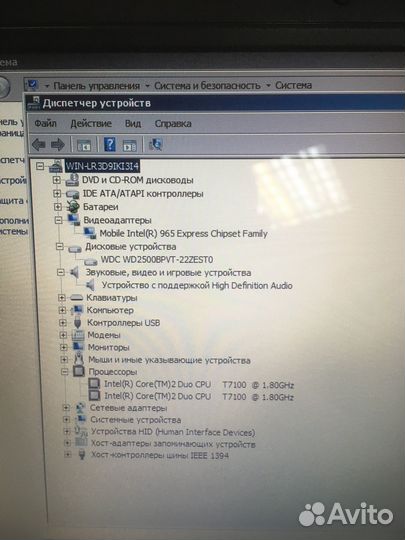Collapse the Процессоры node

64,372
